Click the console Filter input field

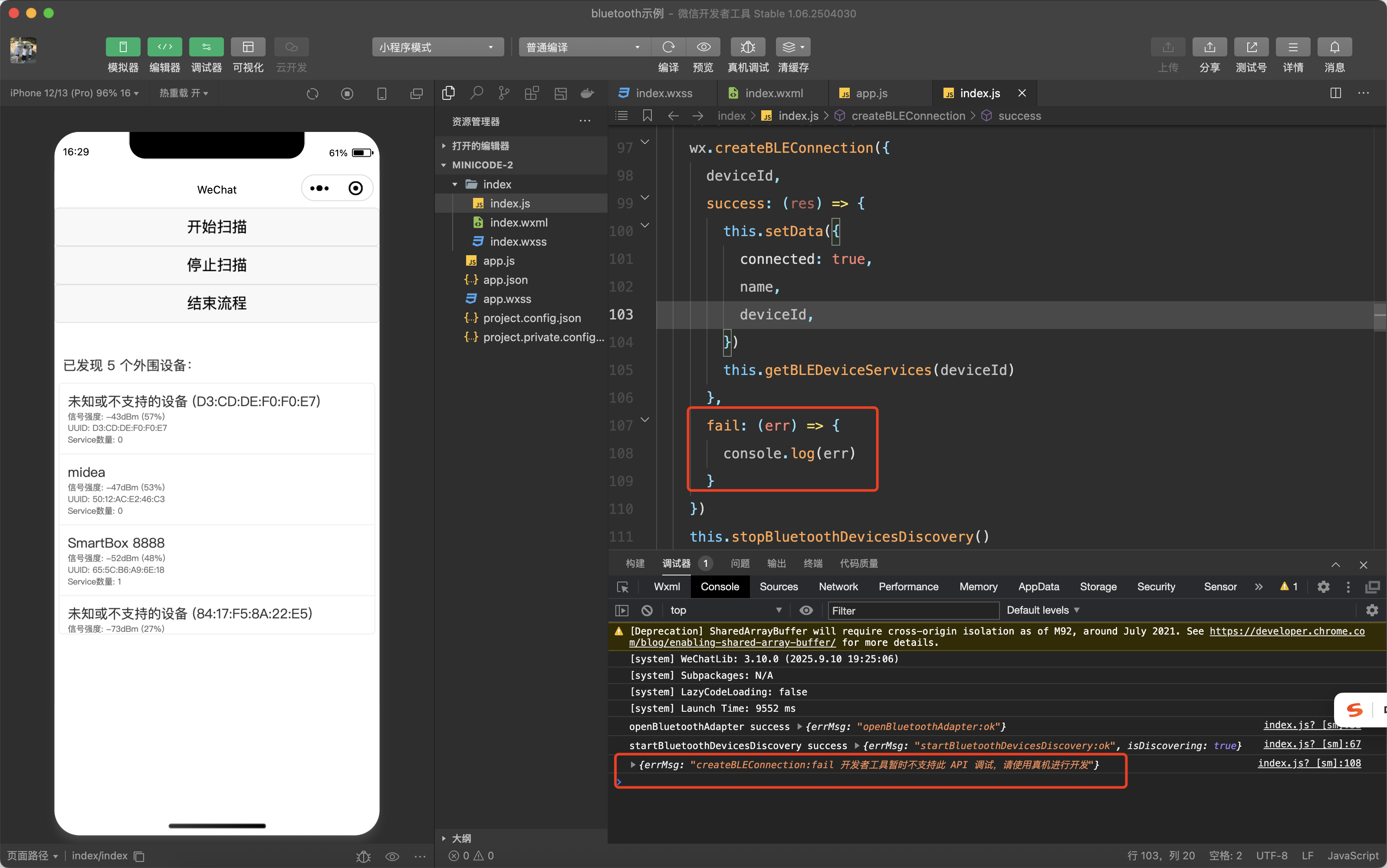click(913, 610)
